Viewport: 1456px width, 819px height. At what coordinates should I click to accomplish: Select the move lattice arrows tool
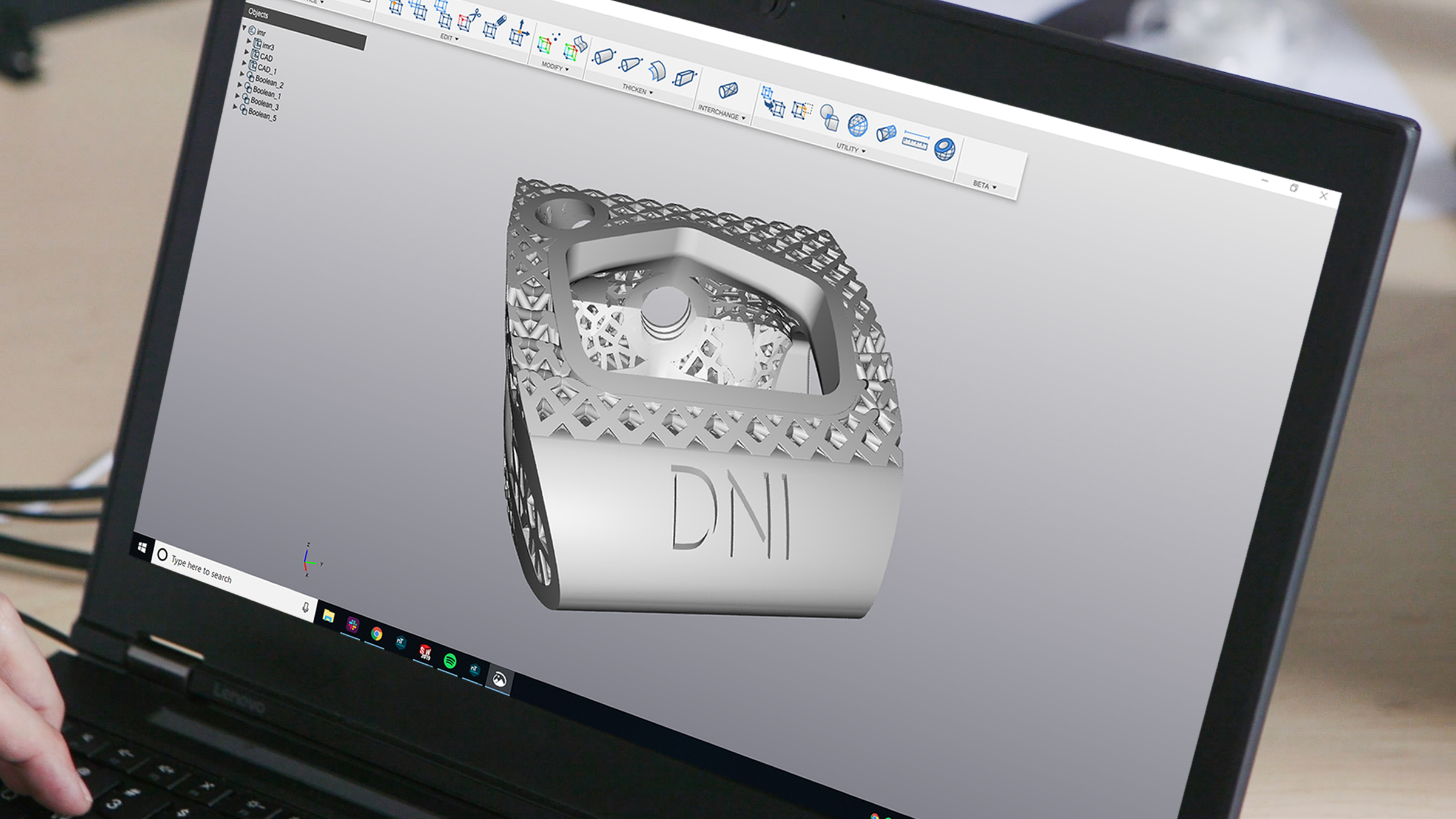519,33
